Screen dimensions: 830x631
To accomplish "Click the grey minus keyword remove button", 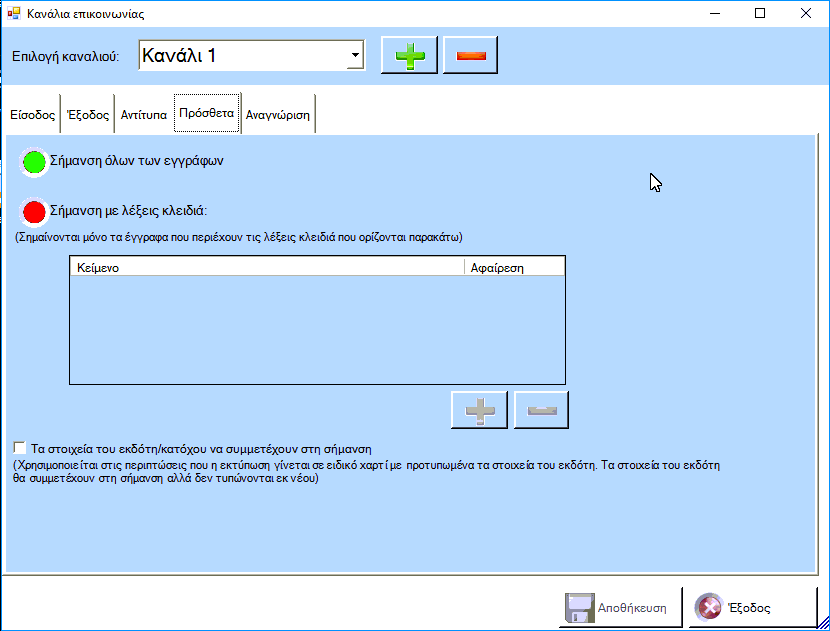I will point(541,410).
